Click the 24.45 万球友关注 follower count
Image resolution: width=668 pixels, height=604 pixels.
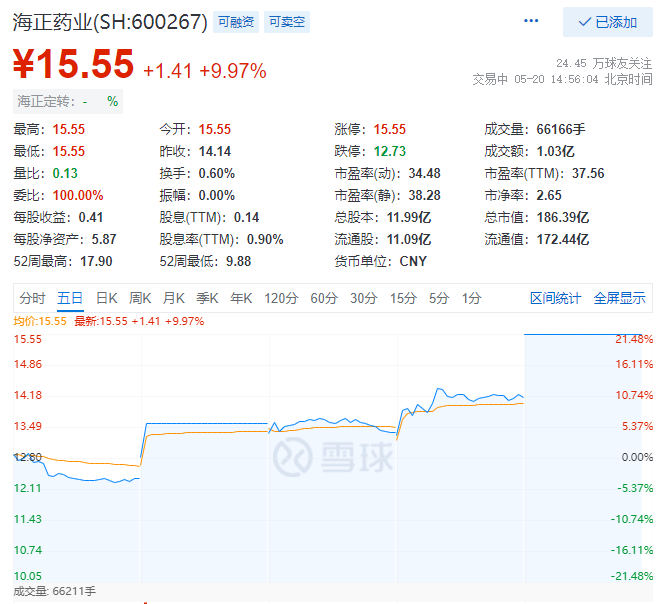[604, 63]
